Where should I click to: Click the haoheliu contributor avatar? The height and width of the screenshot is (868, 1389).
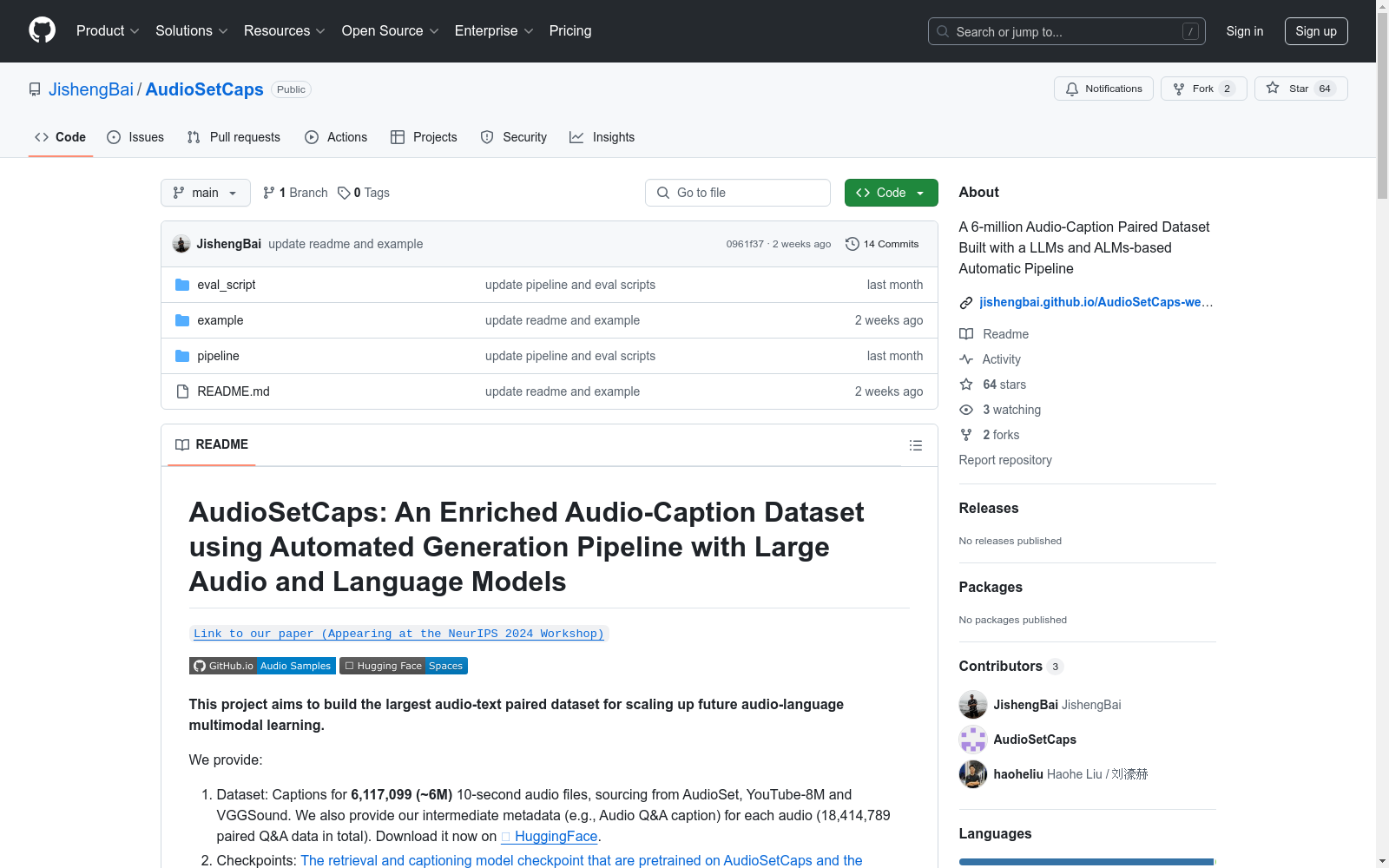click(x=973, y=774)
